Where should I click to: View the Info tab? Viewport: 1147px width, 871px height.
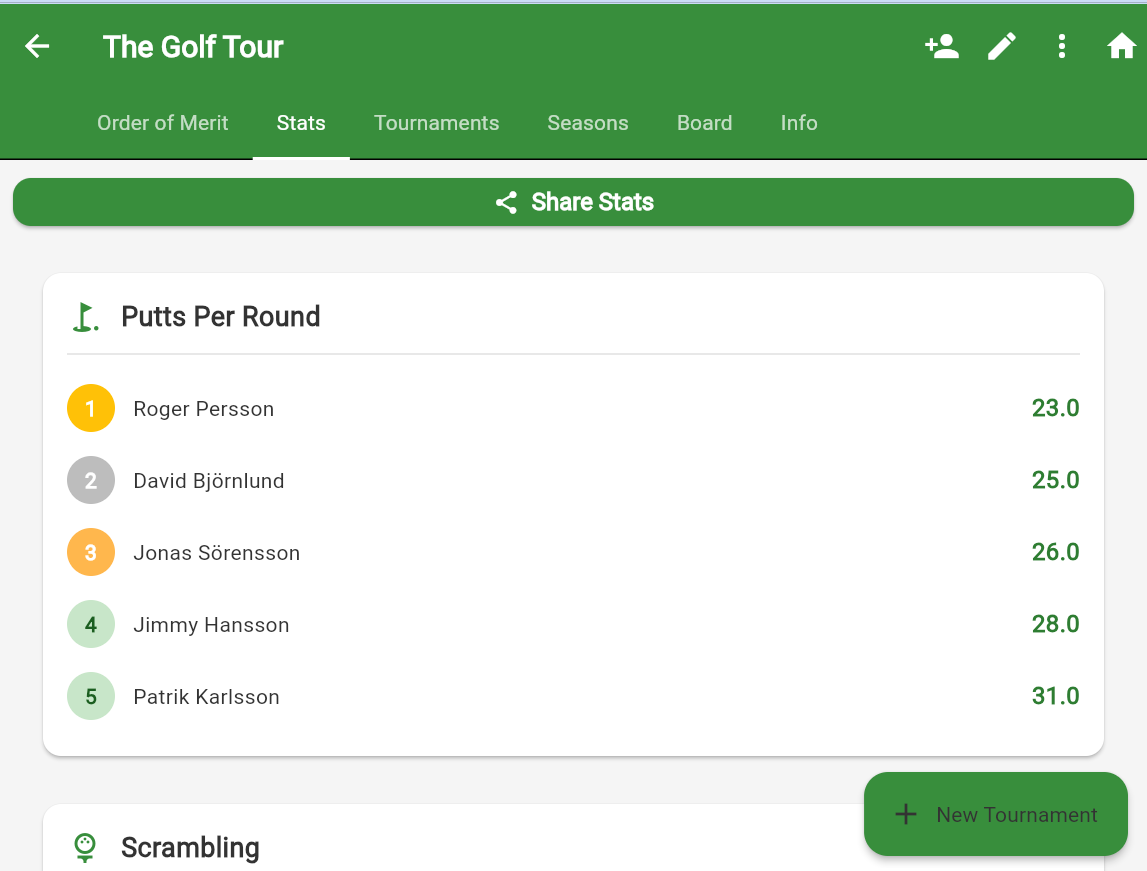[799, 123]
